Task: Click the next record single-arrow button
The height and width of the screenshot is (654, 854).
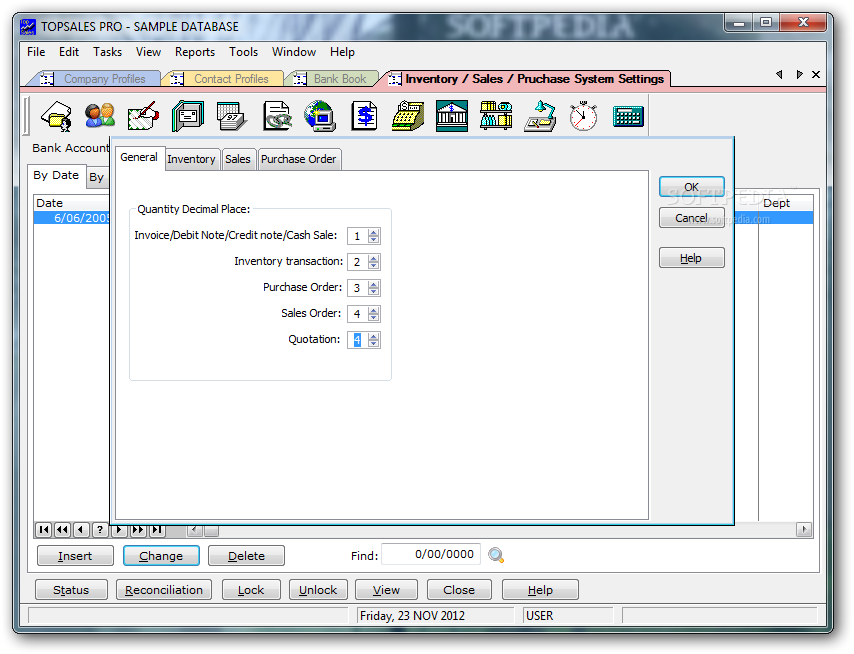Action: [119, 529]
